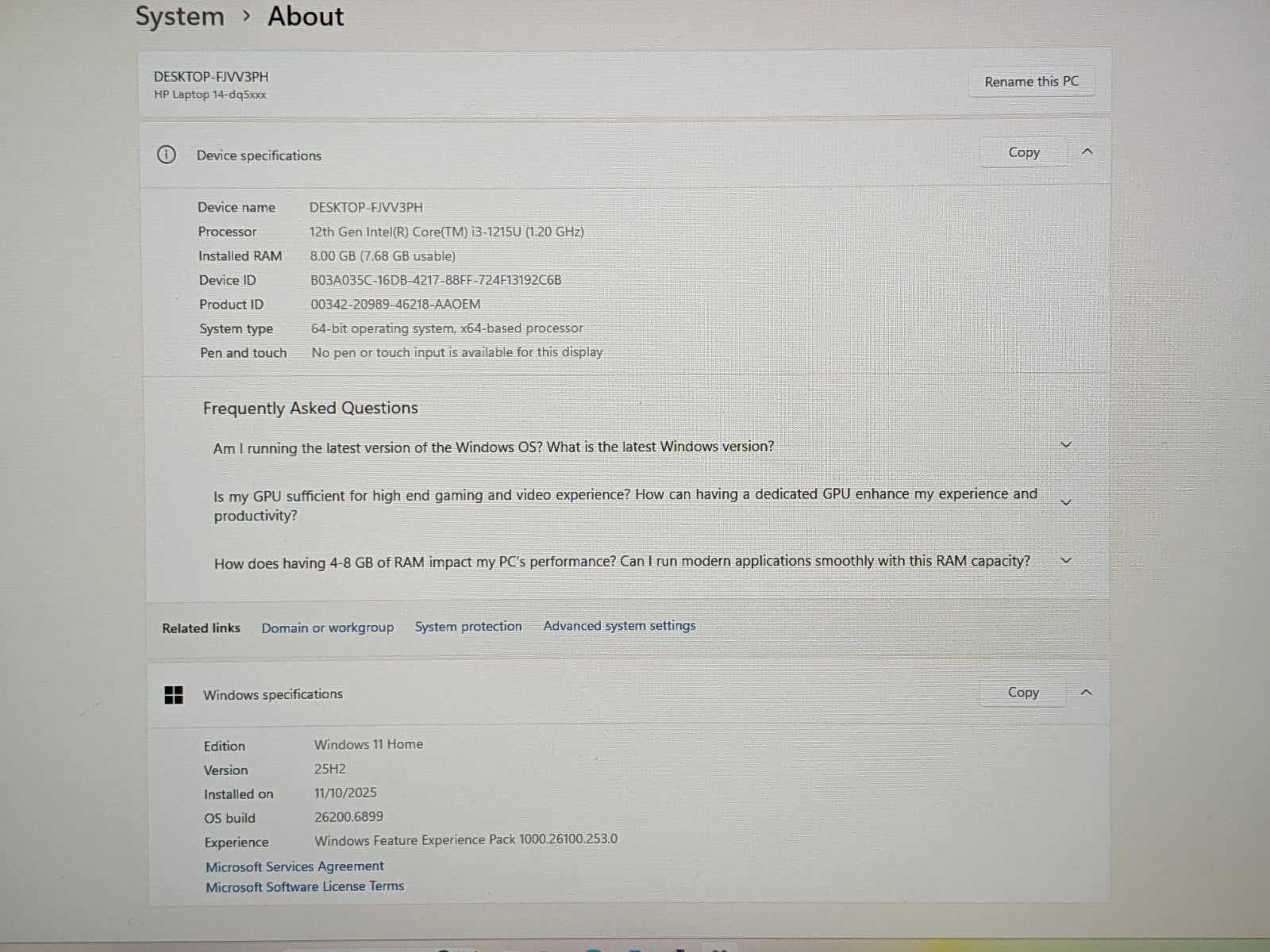Screen dimensions: 1270x952
Task: Expand the GPU gaming experience FAQ
Action: tap(1066, 503)
